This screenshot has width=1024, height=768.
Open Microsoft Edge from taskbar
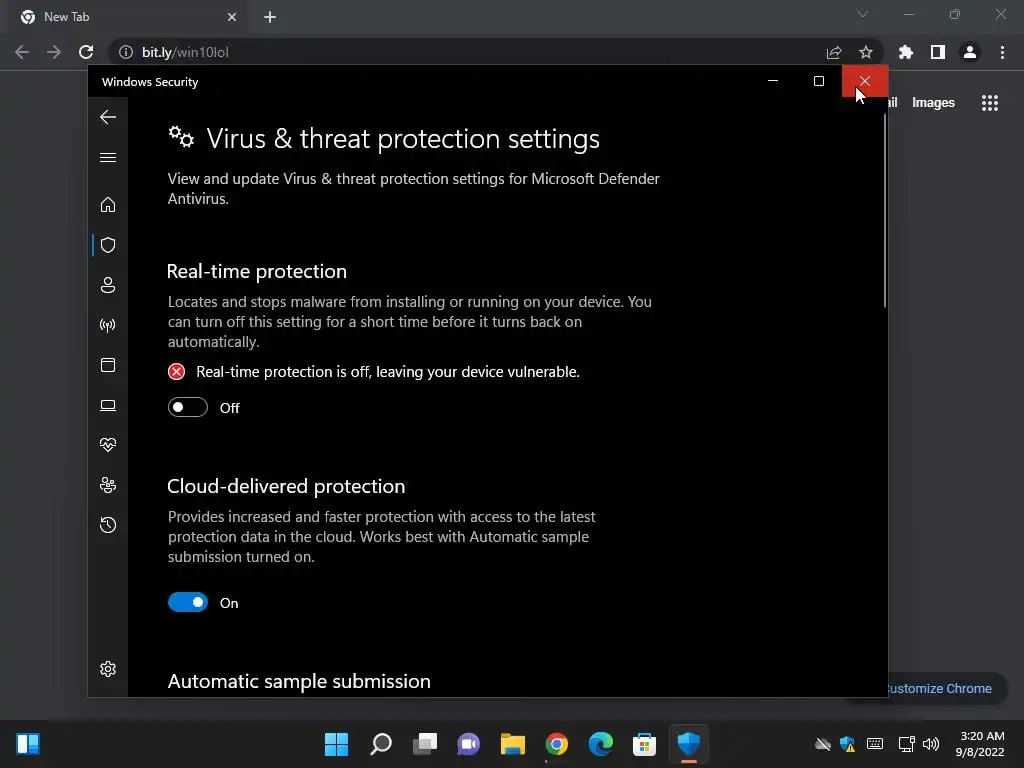[x=601, y=744]
